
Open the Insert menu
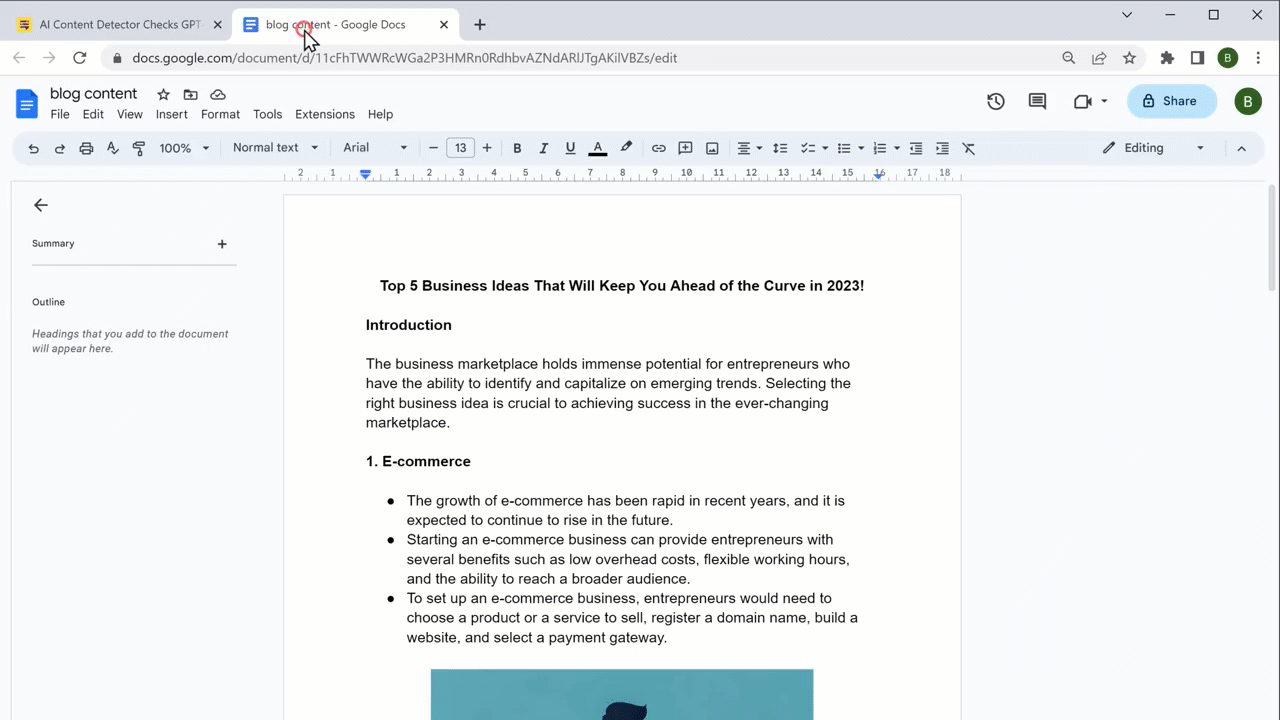click(171, 114)
